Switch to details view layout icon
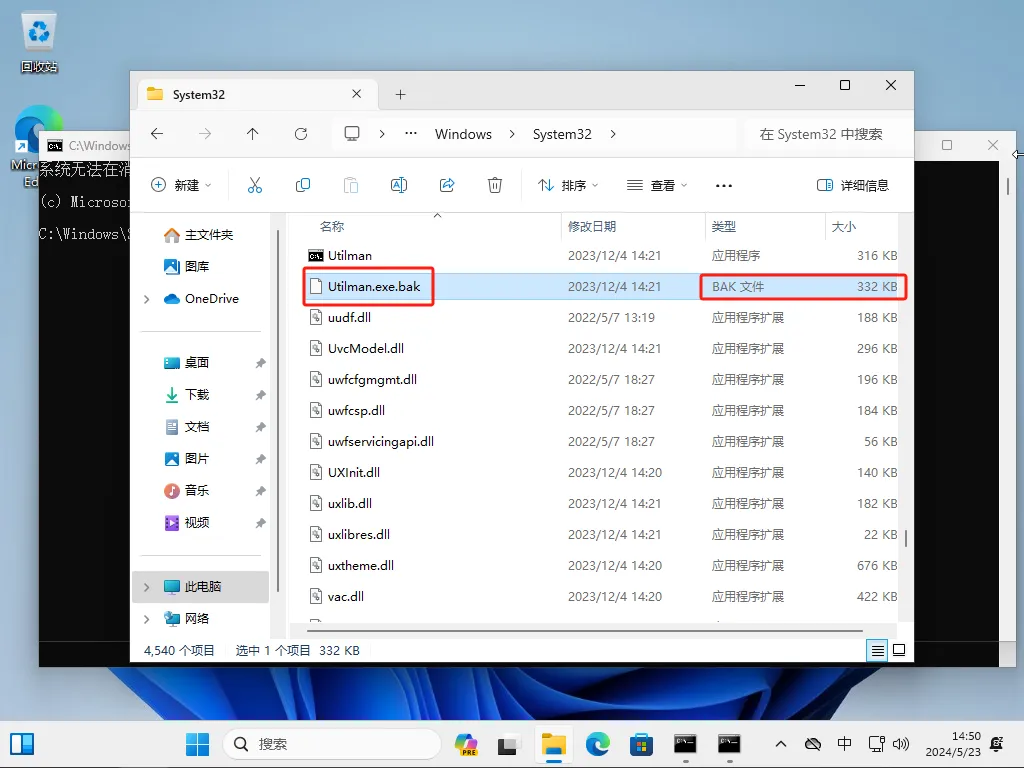 pos(878,650)
